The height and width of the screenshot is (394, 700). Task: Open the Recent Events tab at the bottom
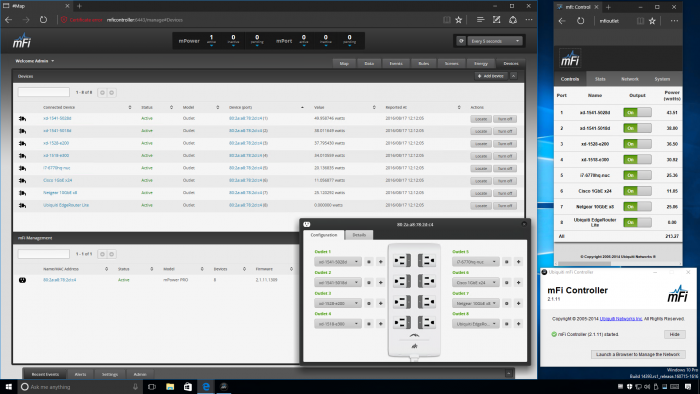(x=45, y=374)
